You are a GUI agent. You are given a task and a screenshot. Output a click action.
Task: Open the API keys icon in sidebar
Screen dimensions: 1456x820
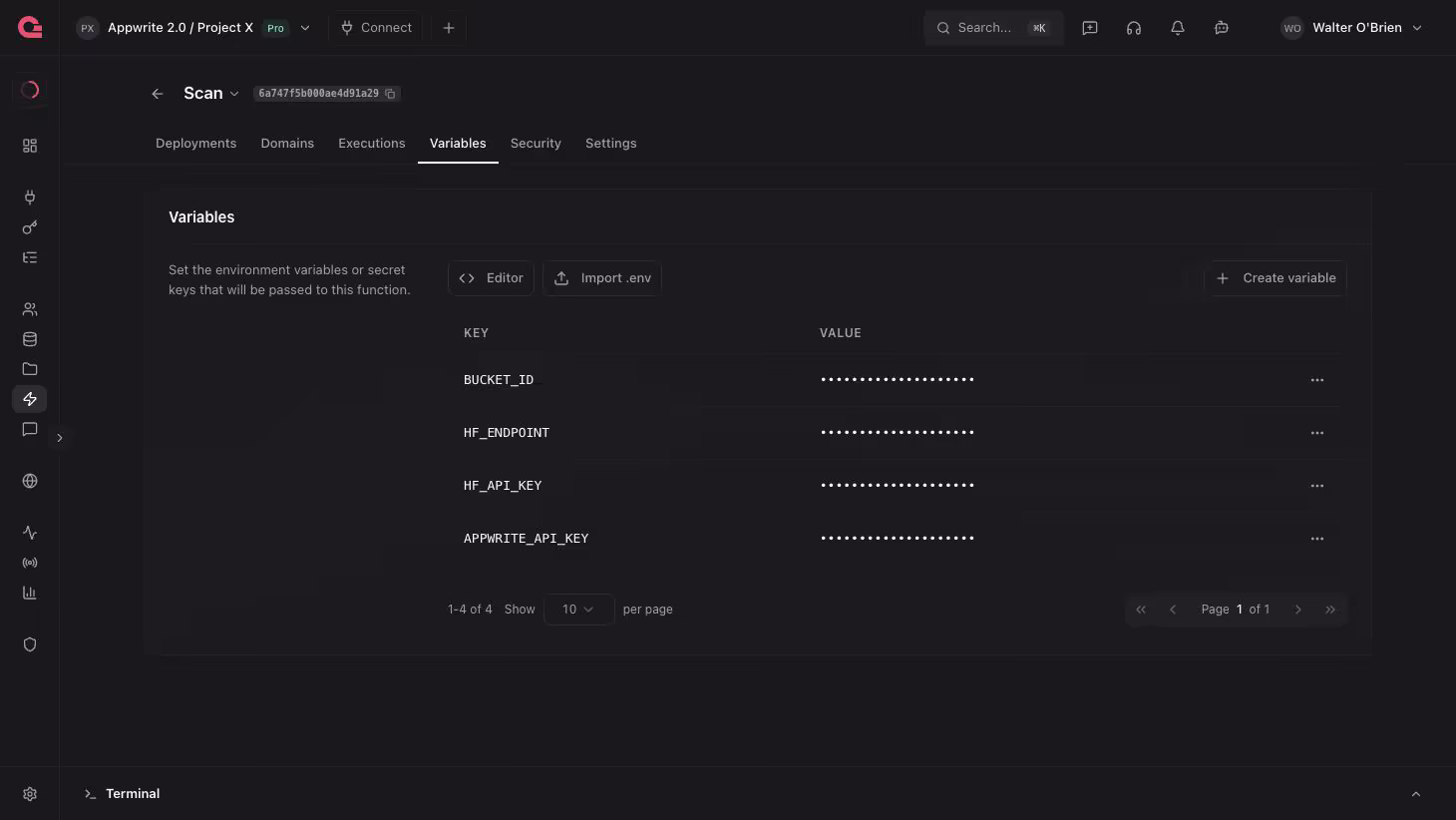30,227
